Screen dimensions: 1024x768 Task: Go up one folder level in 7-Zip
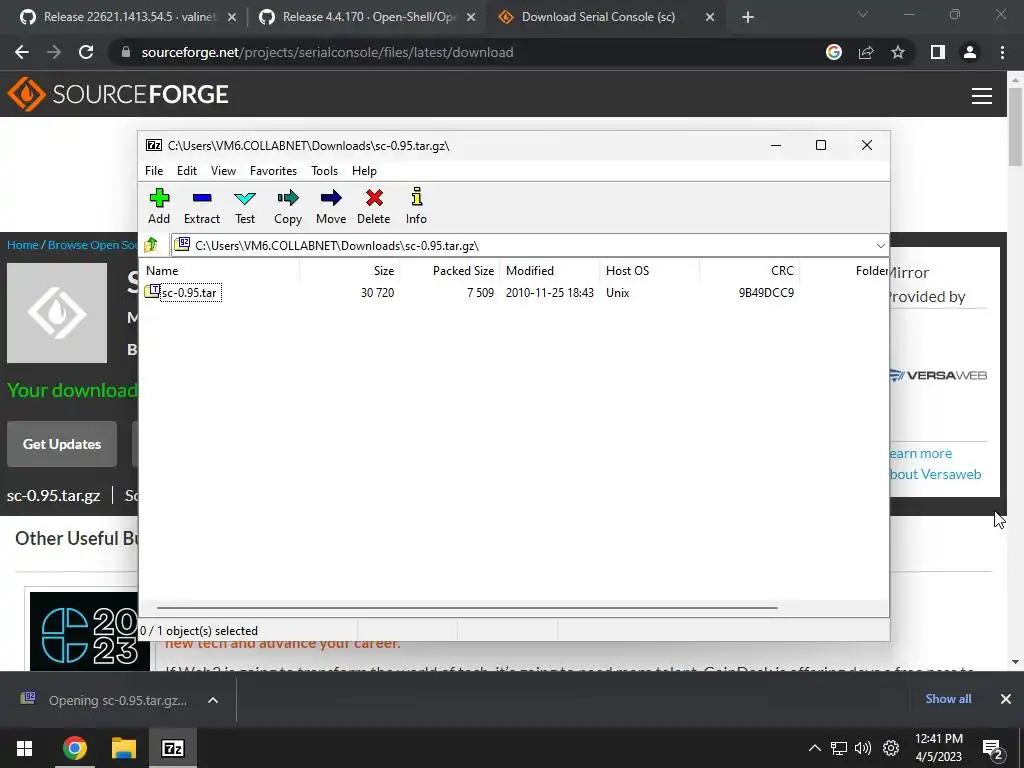click(x=152, y=245)
